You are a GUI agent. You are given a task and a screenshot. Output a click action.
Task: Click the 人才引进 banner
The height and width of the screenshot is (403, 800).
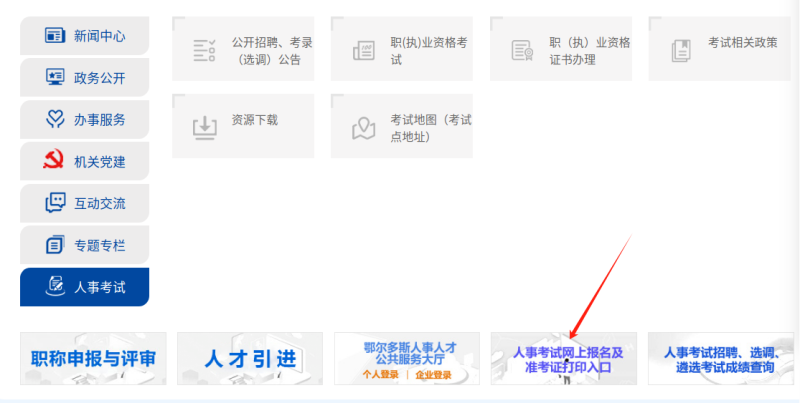pyautogui.click(x=250, y=359)
